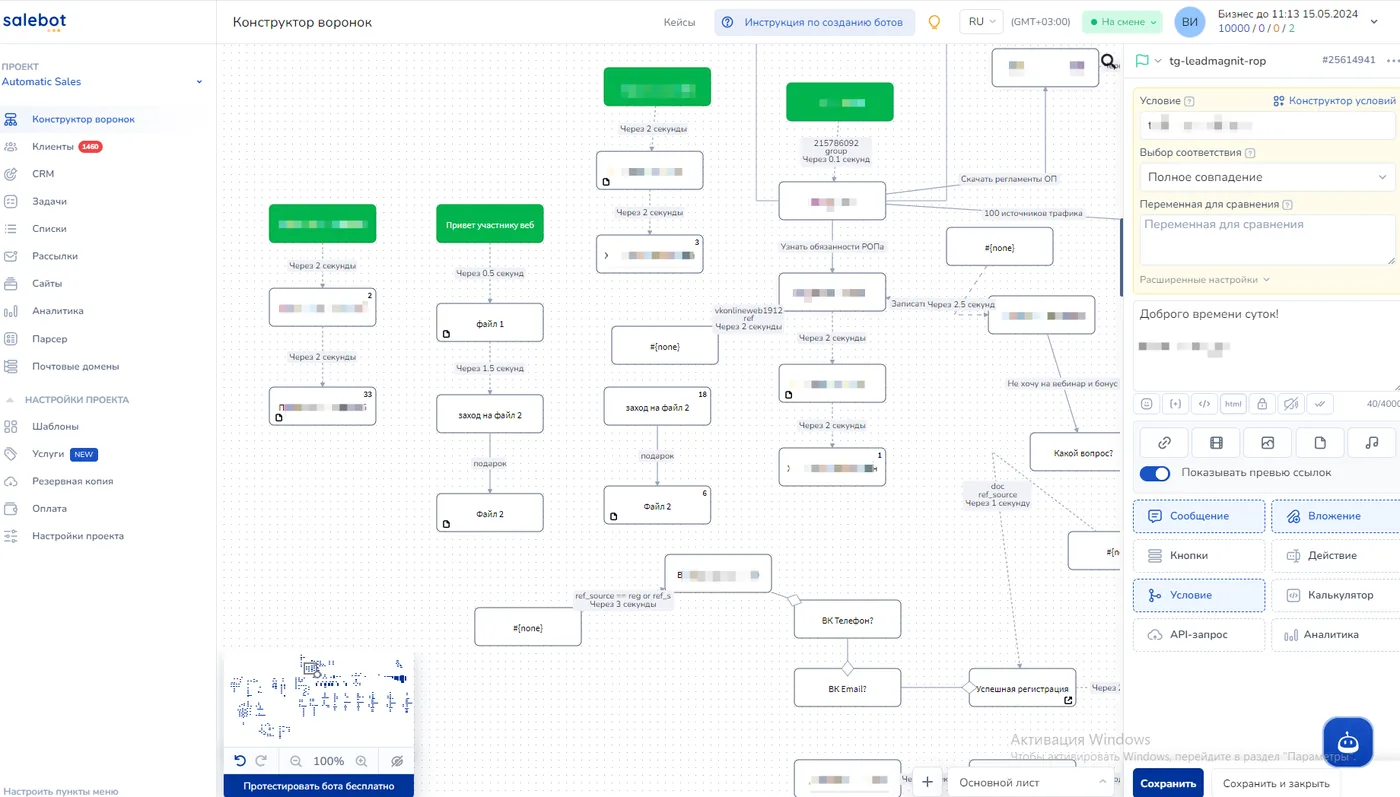1400x797 pixels.
Task: Zoom in the funnel canvas
Action: (x=362, y=761)
